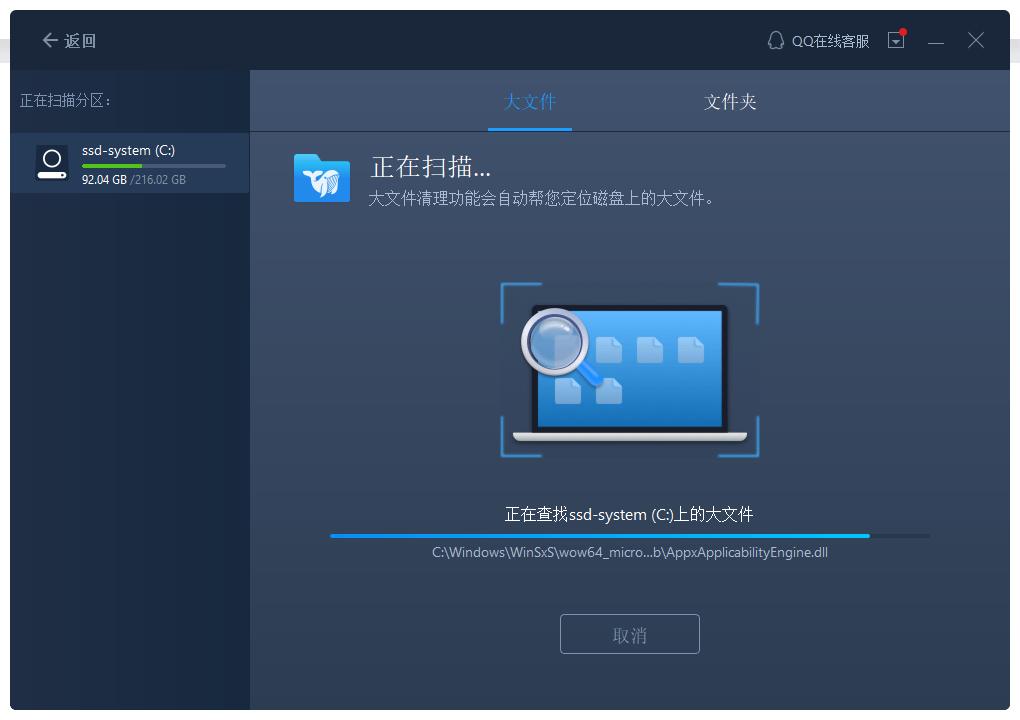This screenshot has width=1020, height=720.
Task: Click the 返回 text label
Action: [x=80, y=41]
